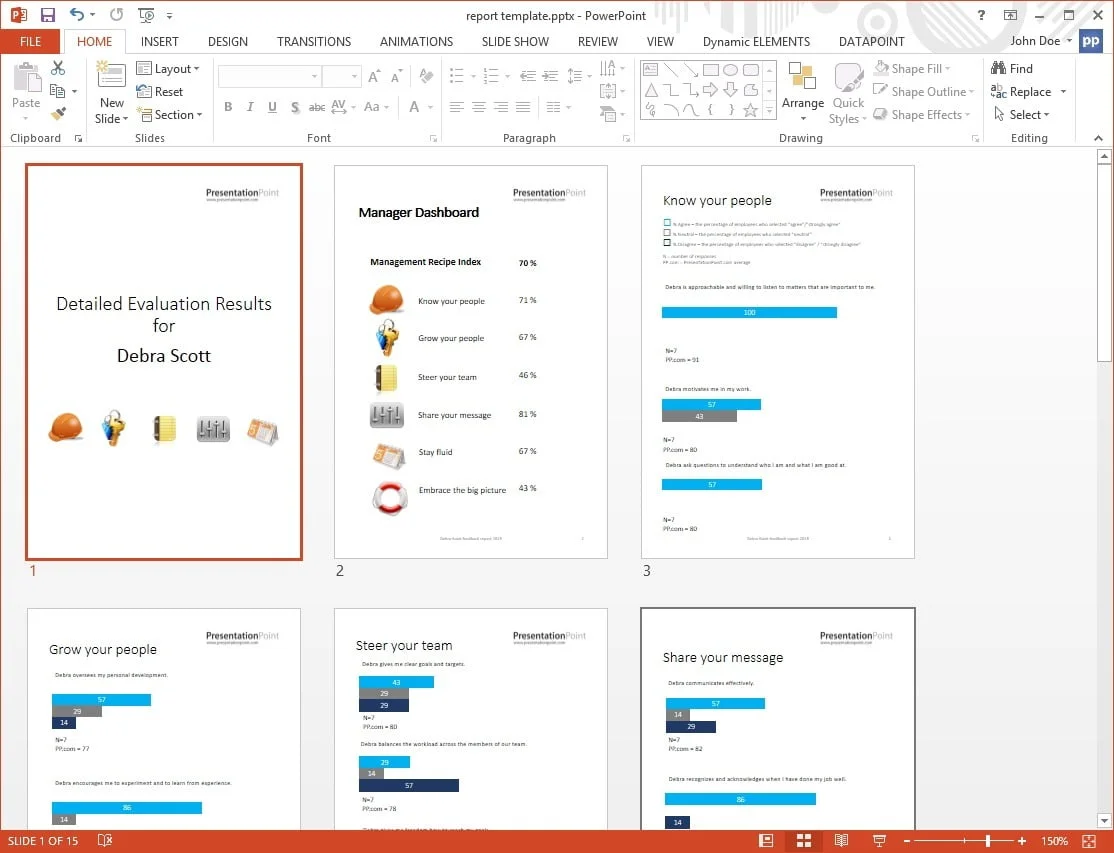The height and width of the screenshot is (853, 1114).
Task: Click the Format Painter icon
Action: 59,113
